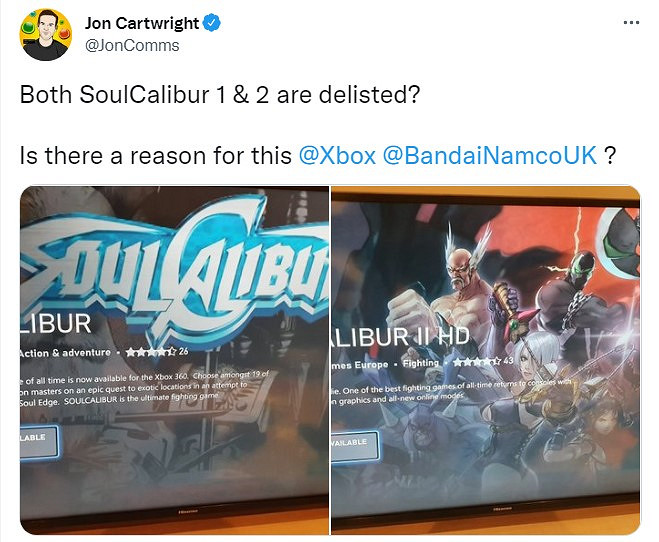Click the SoulCalibur logo in left photo
This screenshot has width=659, height=542.
(174, 269)
